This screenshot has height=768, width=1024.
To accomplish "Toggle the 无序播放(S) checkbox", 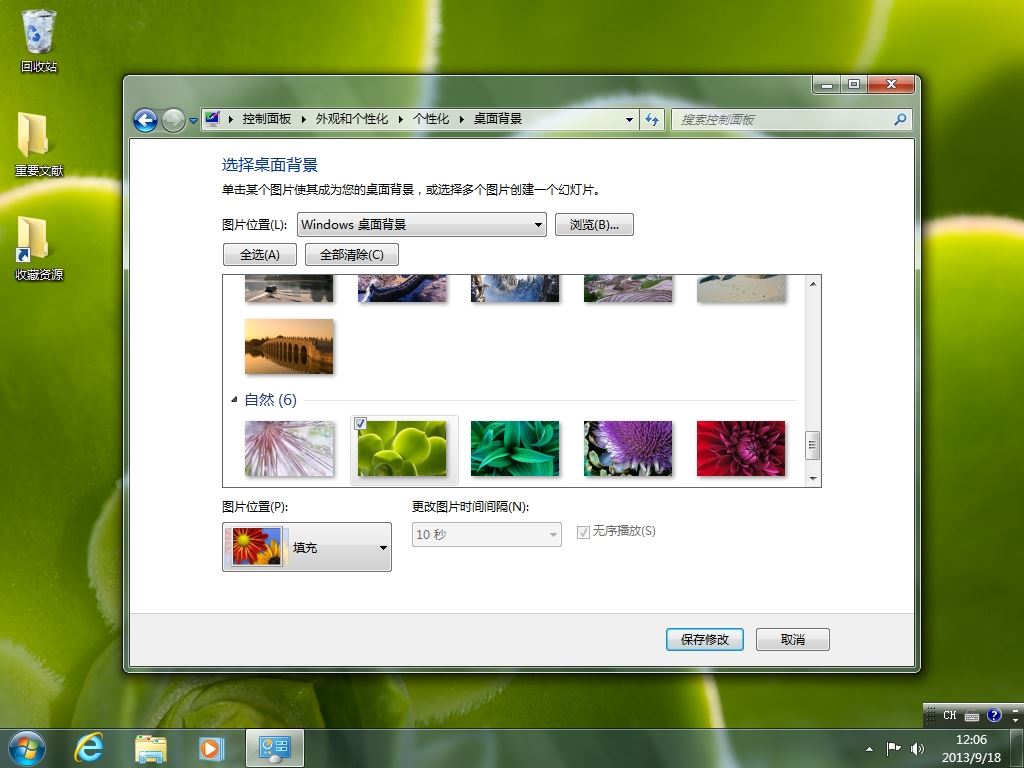I will coord(583,533).
